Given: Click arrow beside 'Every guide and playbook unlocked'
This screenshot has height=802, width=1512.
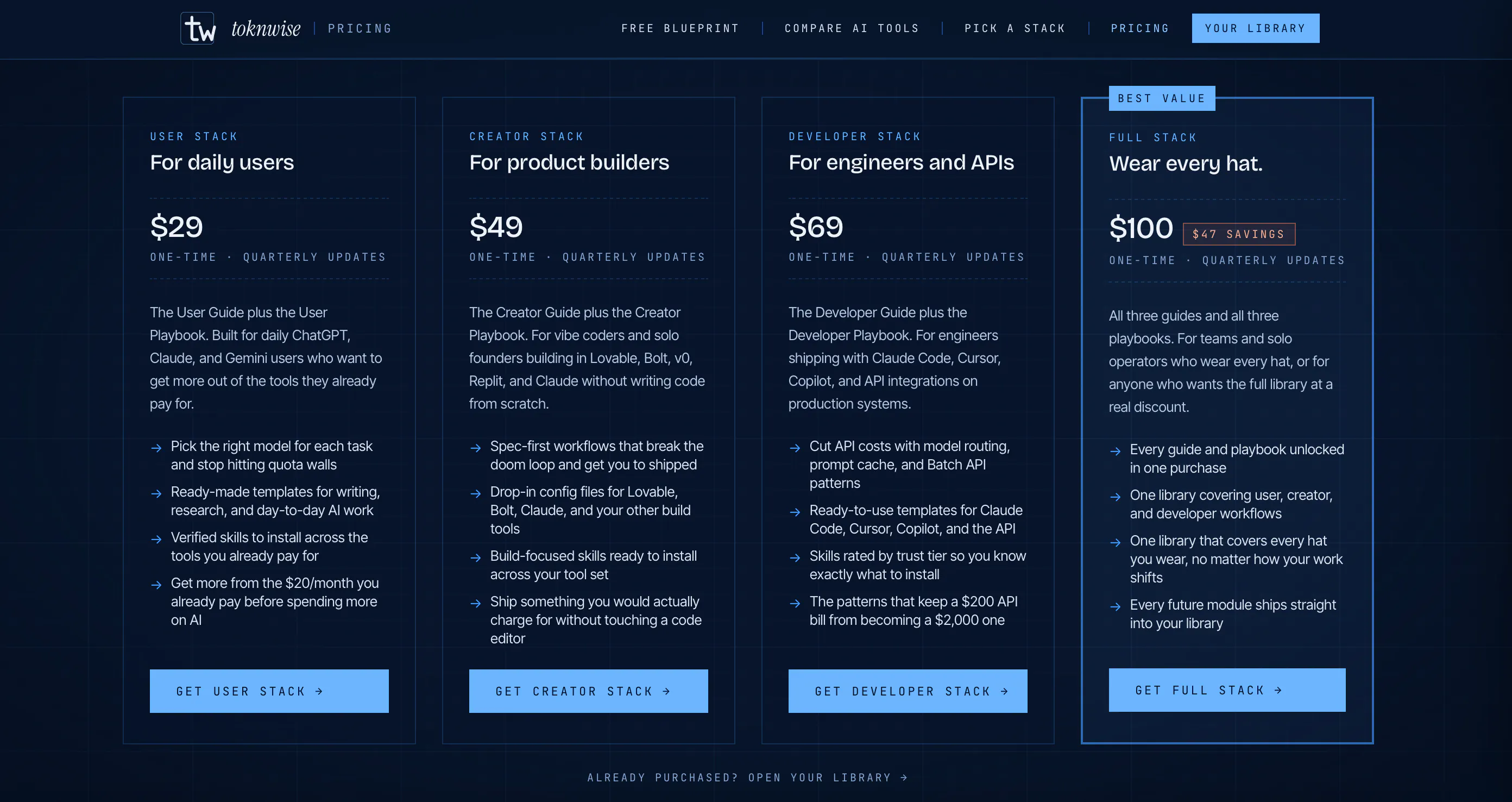Looking at the screenshot, I should click(x=1115, y=452).
